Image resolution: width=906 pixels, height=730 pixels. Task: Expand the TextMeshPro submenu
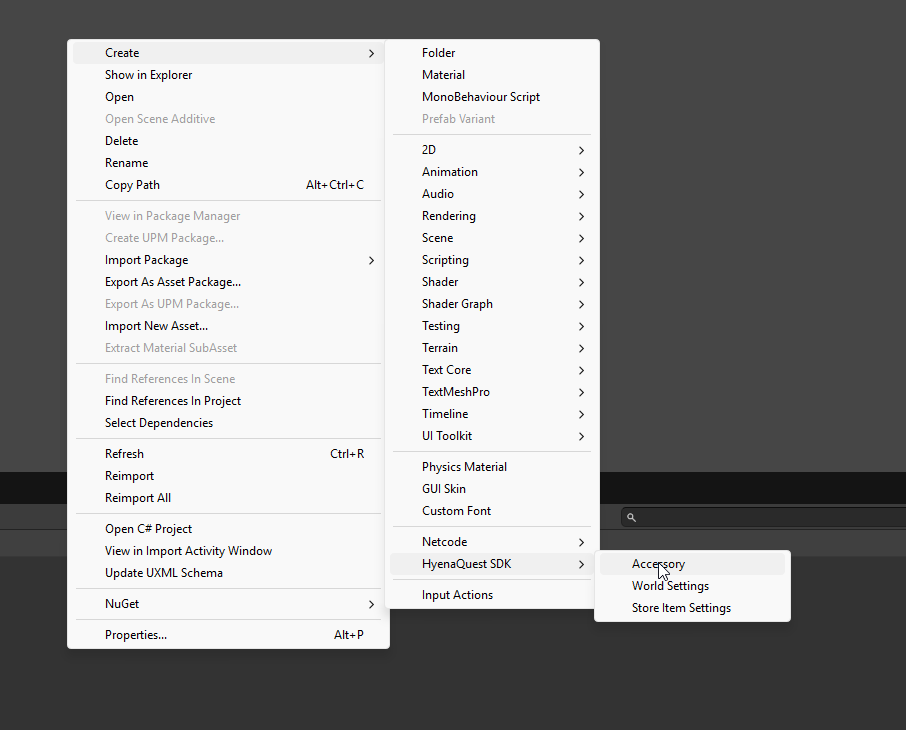[492, 391]
